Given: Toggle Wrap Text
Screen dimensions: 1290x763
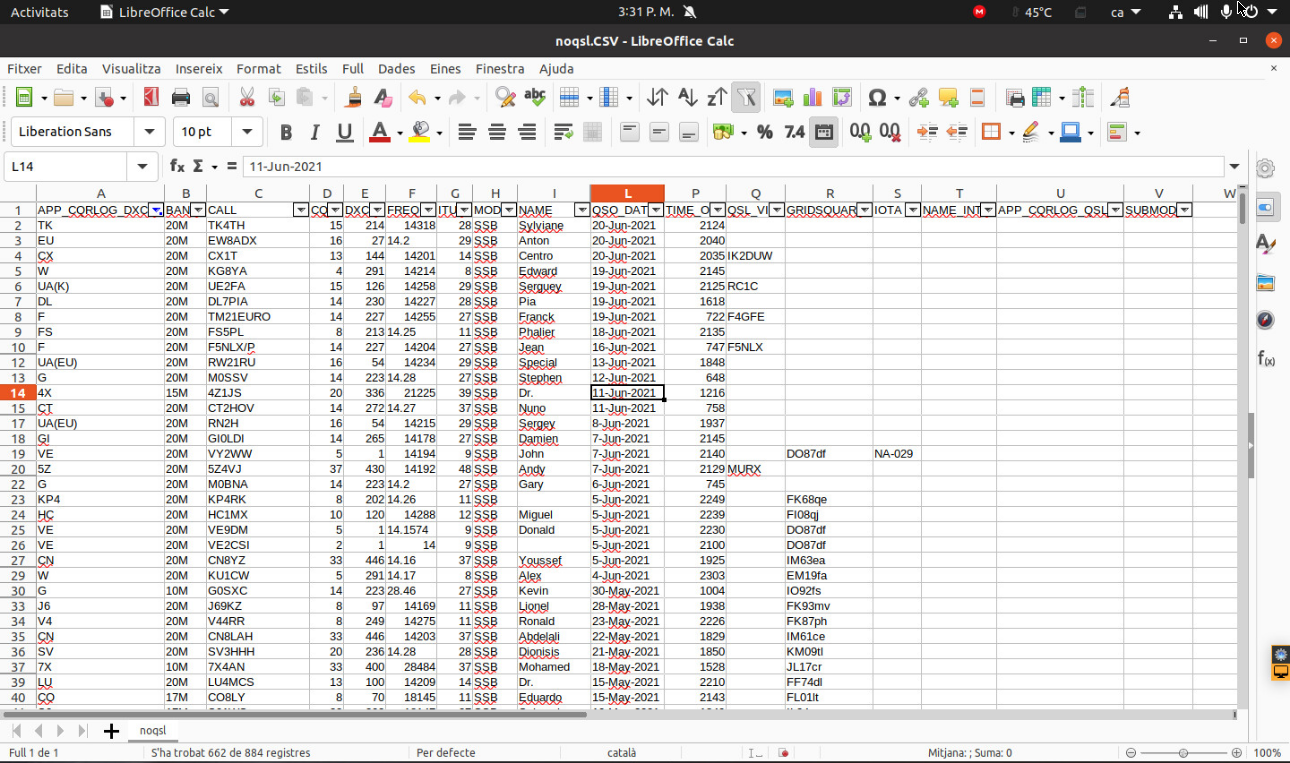Looking at the screenshot, I should click(x=563, y=132).
